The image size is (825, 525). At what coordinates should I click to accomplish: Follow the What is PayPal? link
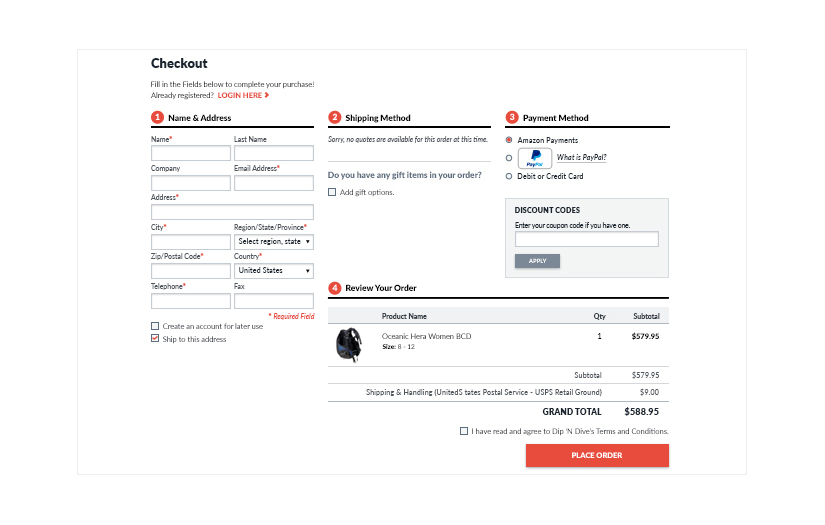point(581,158)
